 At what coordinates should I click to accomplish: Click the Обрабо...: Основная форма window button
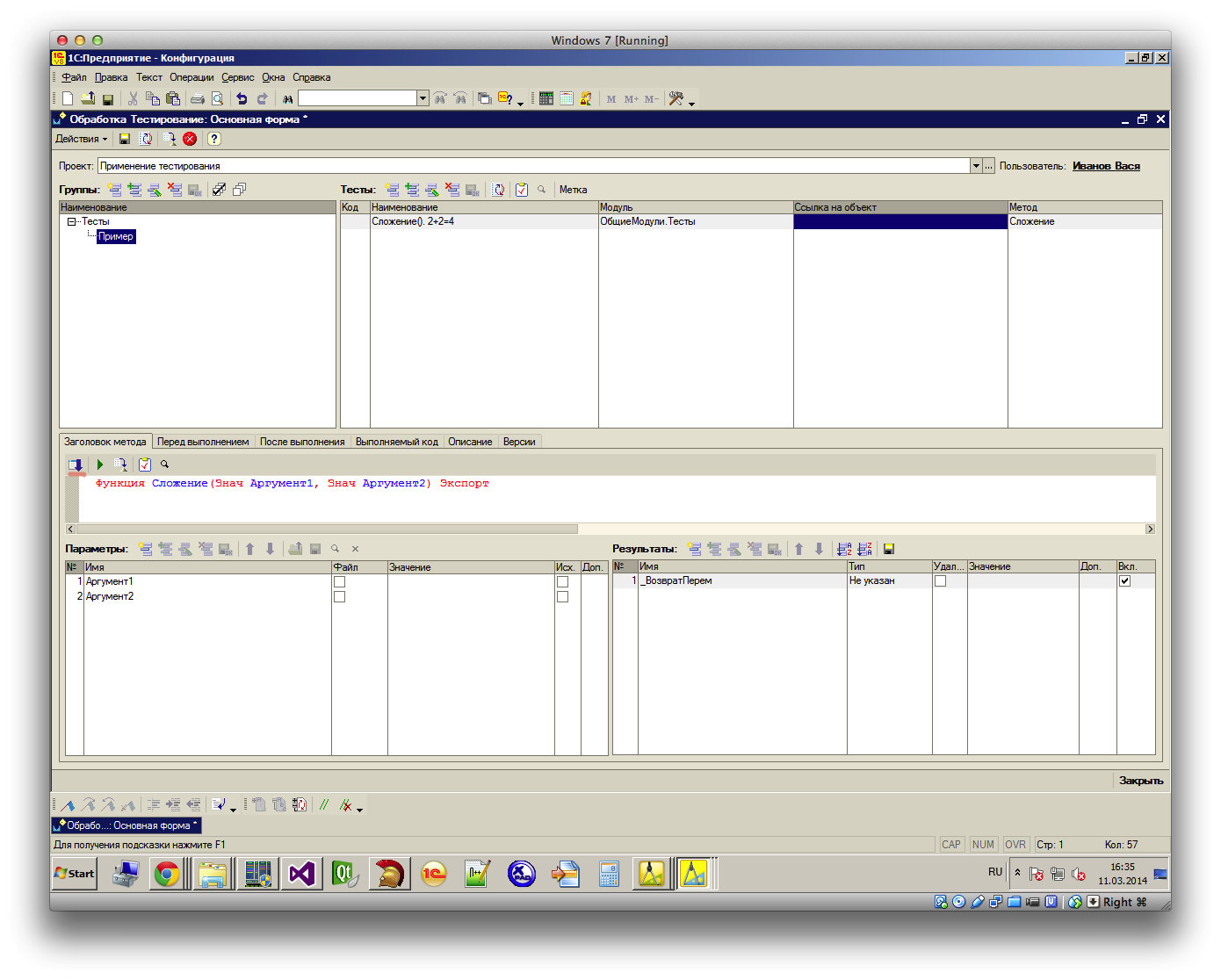coord(126,825)
